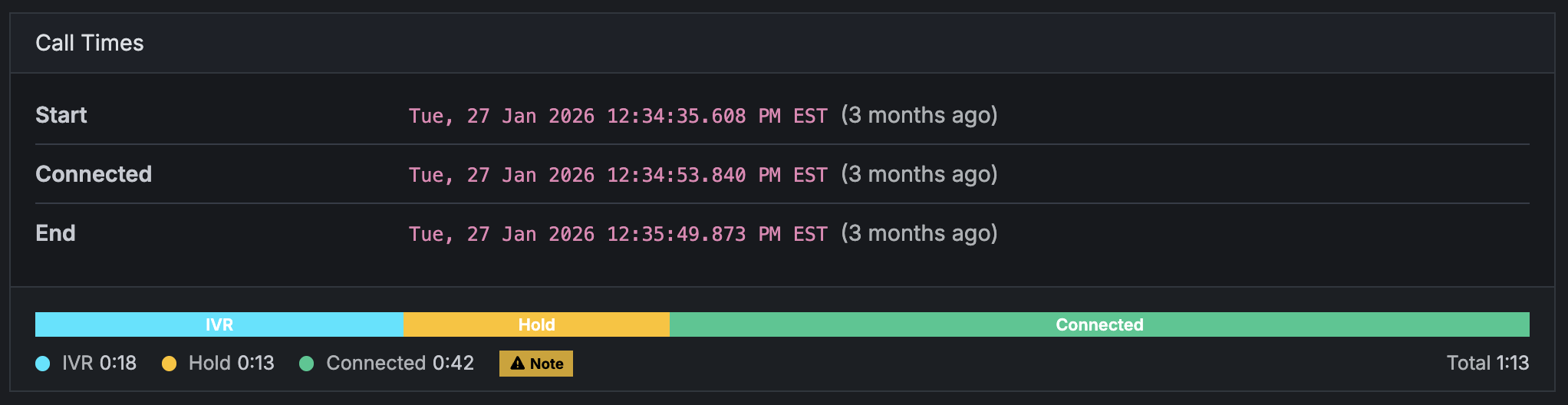The width and height of the screenshot is (1568, 405).
Task: Click the Connected timestamp value
Action: click(x=618, y=175)
